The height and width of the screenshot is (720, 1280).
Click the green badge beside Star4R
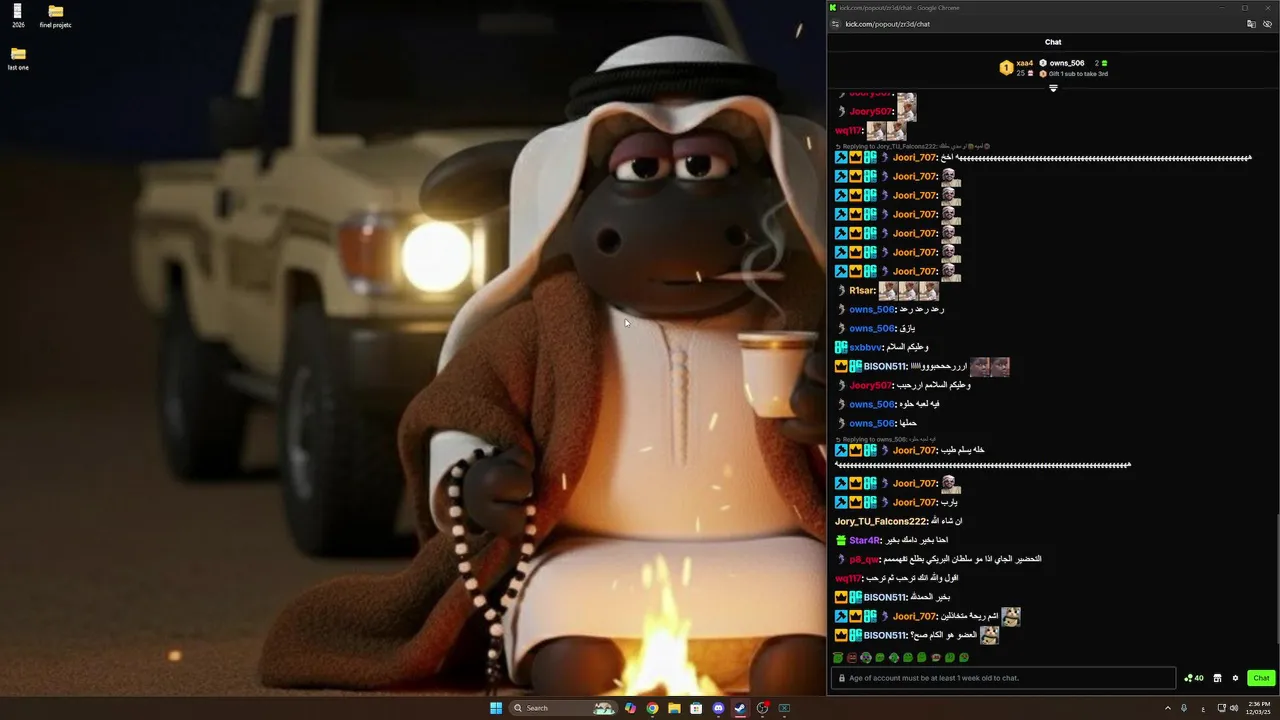click(x=841, y=541)
